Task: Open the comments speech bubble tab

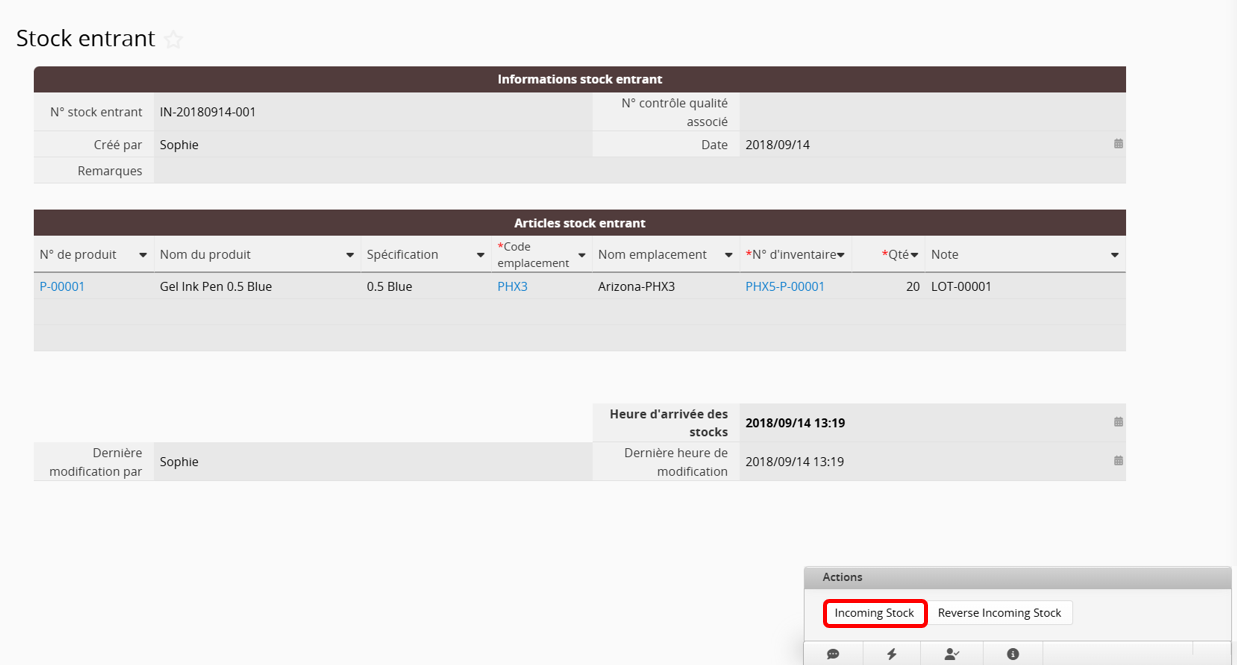Action: 833,654
